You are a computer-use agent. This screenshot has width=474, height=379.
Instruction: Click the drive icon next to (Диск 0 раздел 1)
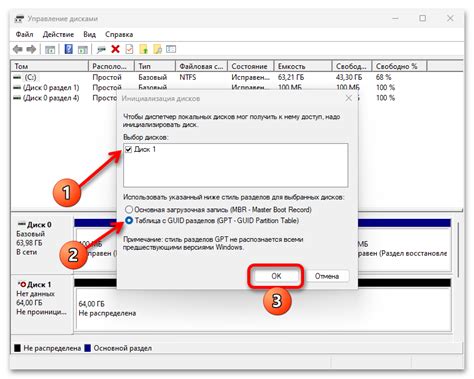click(x=17, y=88)
